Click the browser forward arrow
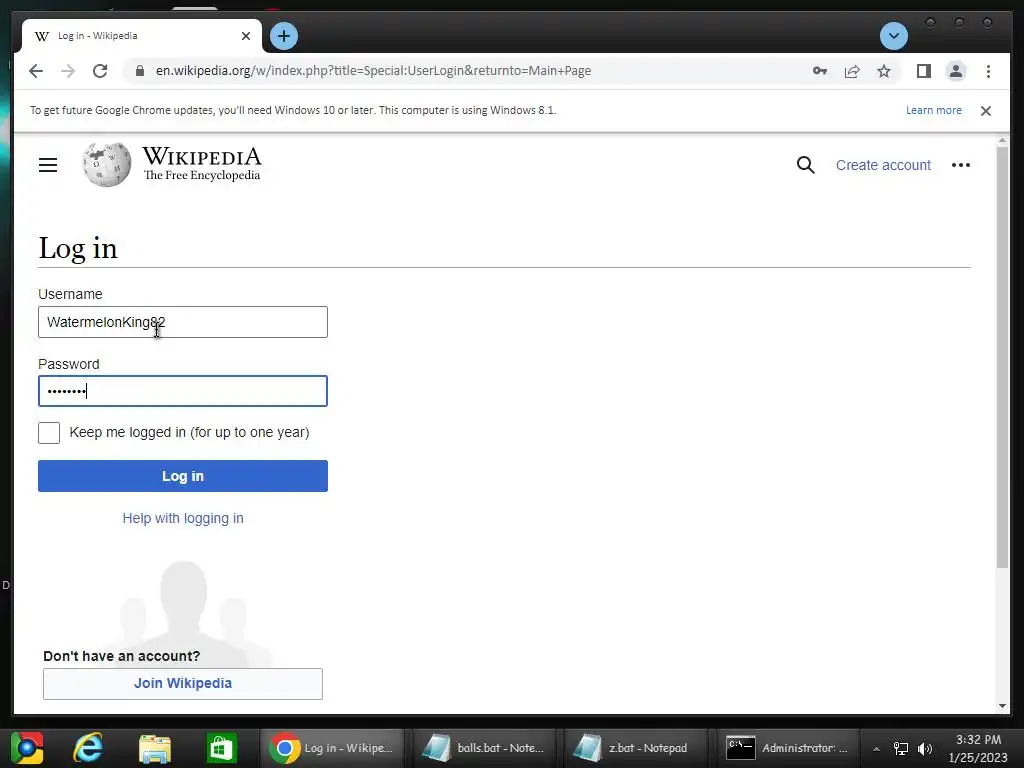The height and width of the screenshot is (768, 1024). pos(68,71)
